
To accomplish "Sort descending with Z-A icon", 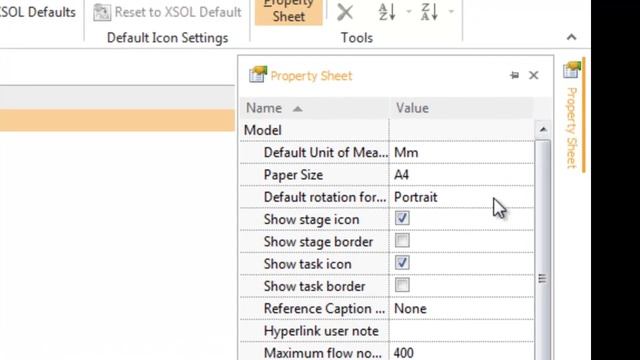I will coord(429,12).
